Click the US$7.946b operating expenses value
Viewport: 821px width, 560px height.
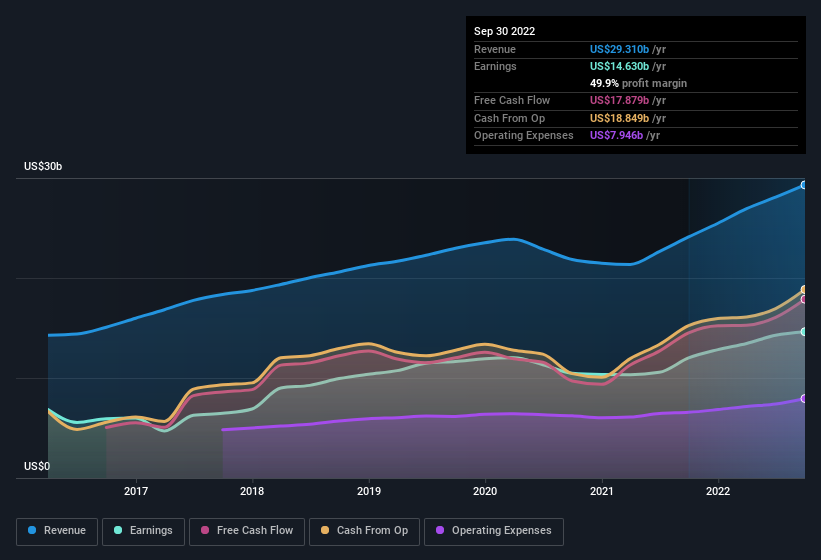616,136
